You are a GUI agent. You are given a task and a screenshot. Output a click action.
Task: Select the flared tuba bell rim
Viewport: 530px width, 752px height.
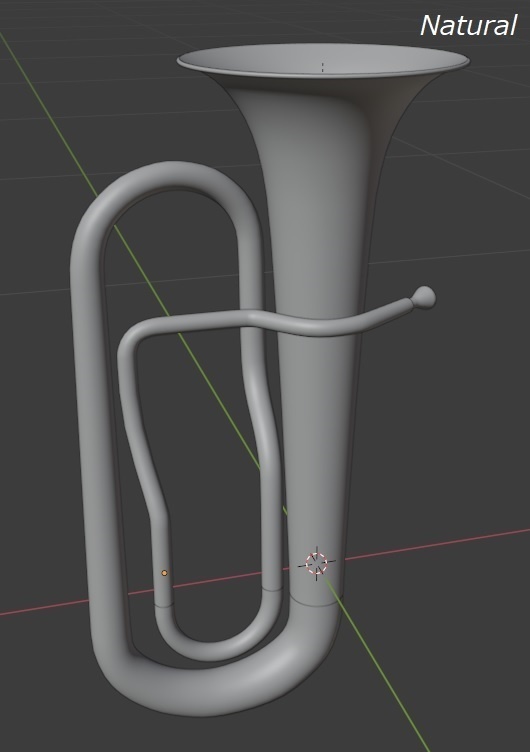(x=323, y=61)
